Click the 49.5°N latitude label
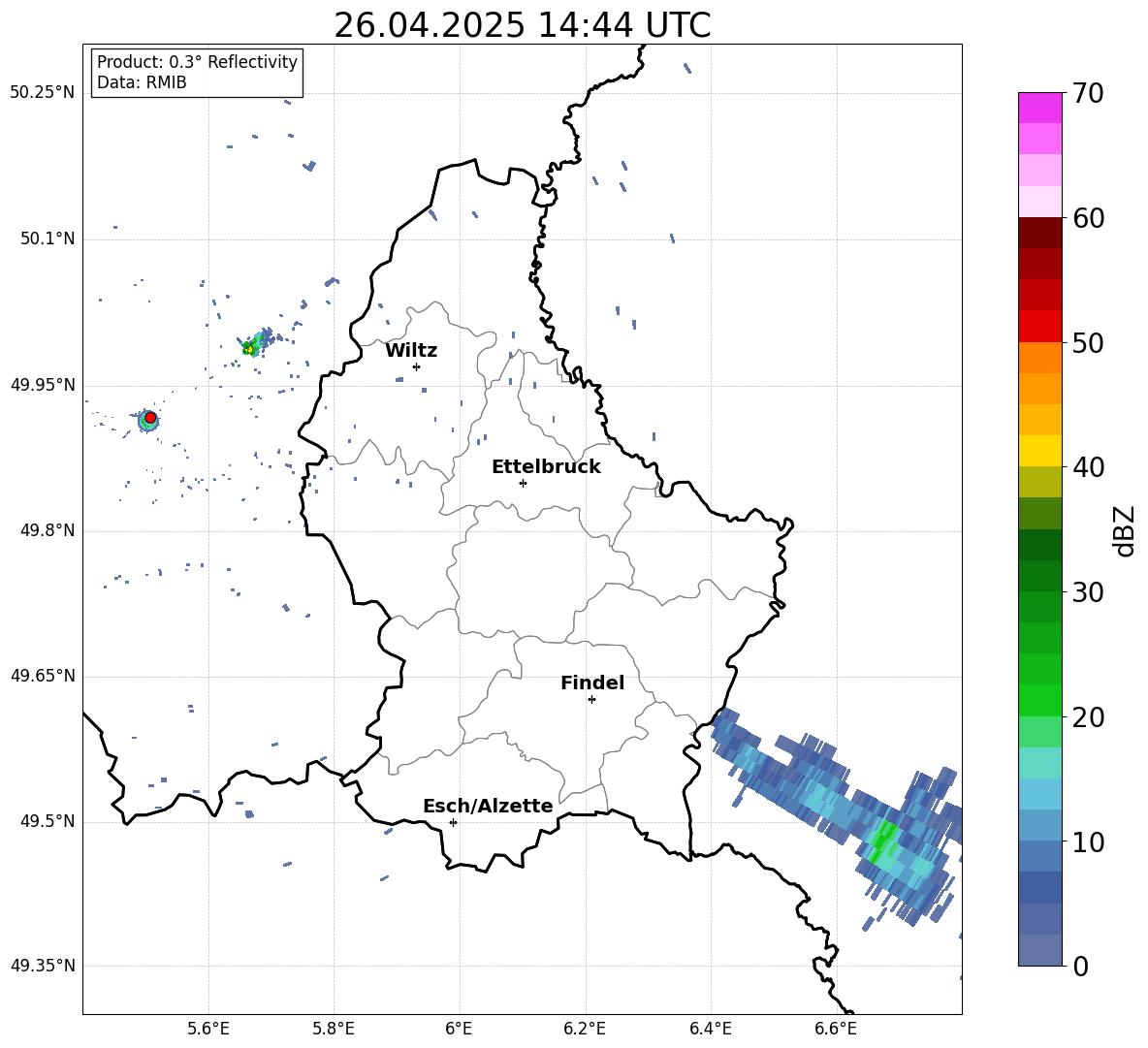 click(48, 821)
